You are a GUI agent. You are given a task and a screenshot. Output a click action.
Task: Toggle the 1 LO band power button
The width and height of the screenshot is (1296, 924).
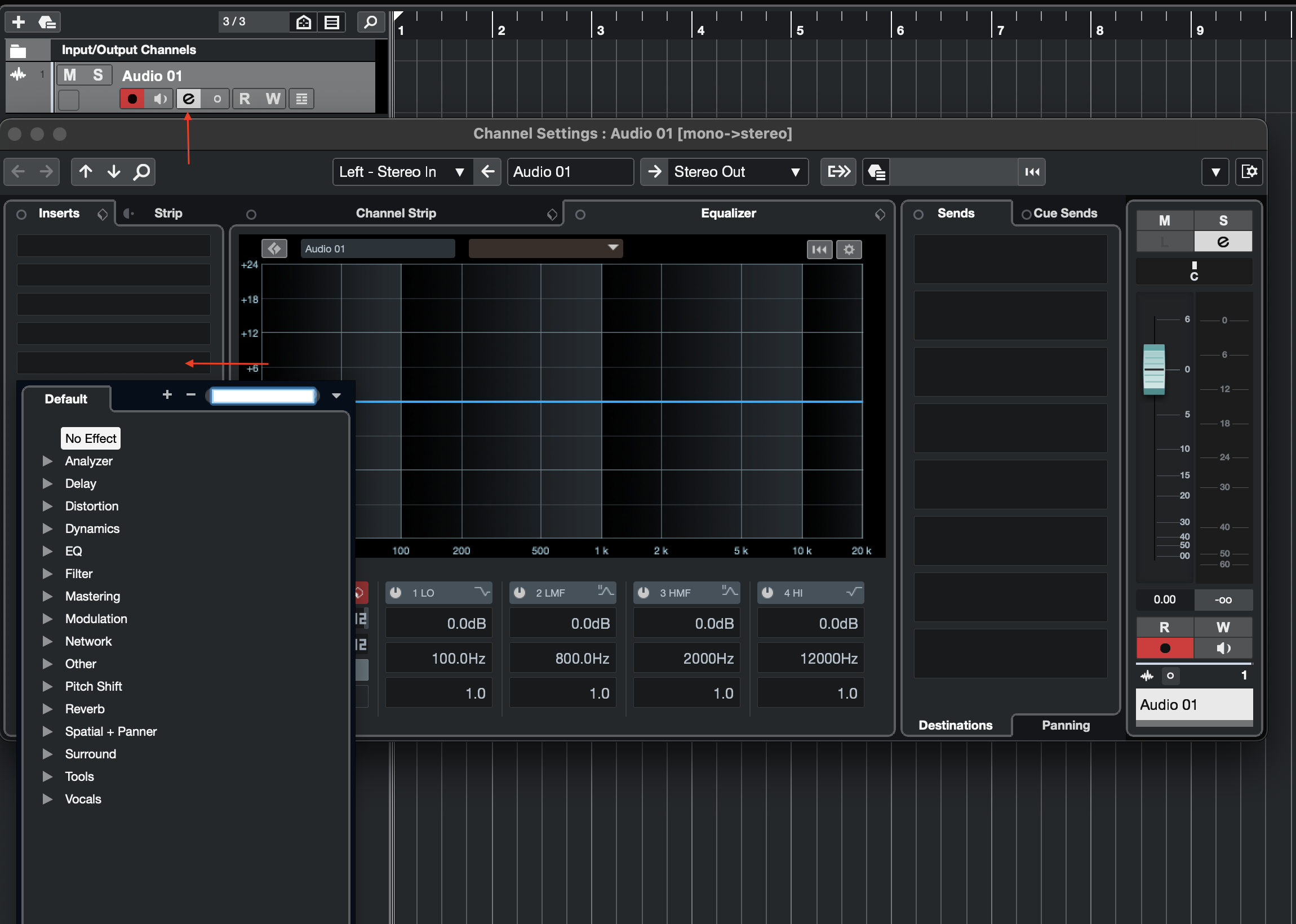tap(396, 592)
